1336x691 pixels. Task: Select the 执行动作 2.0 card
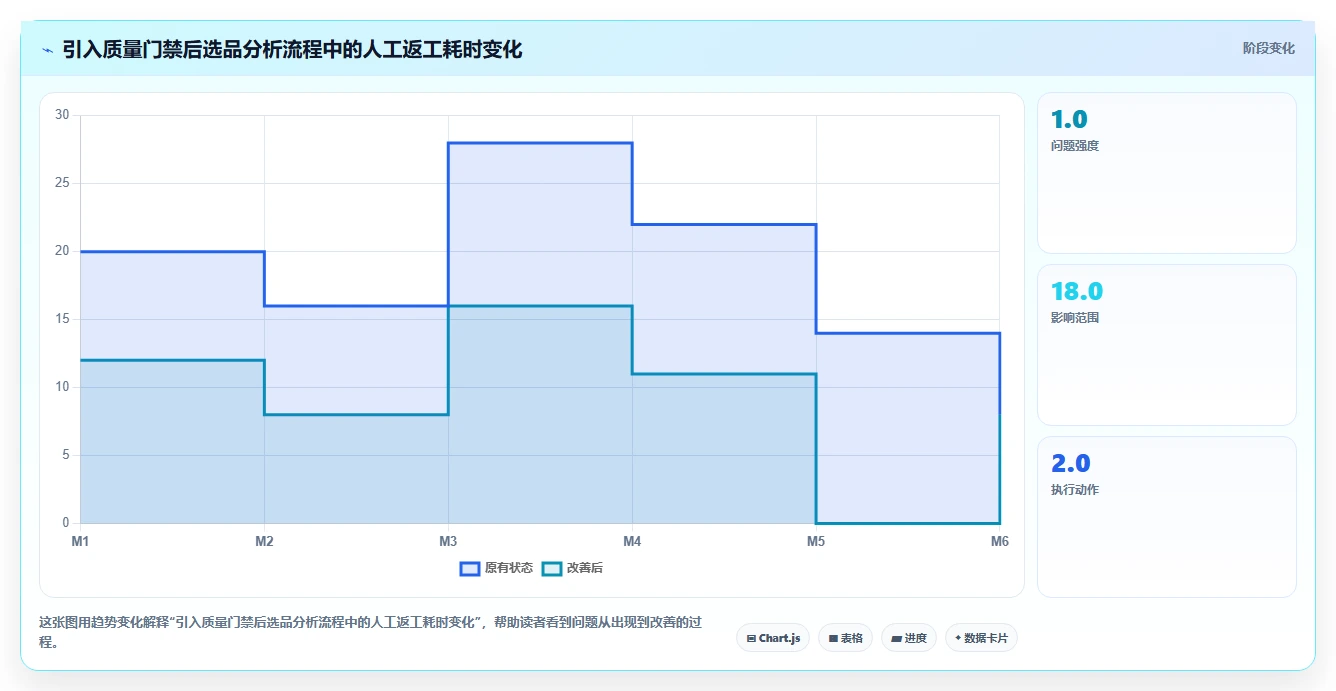[1167, 517]
